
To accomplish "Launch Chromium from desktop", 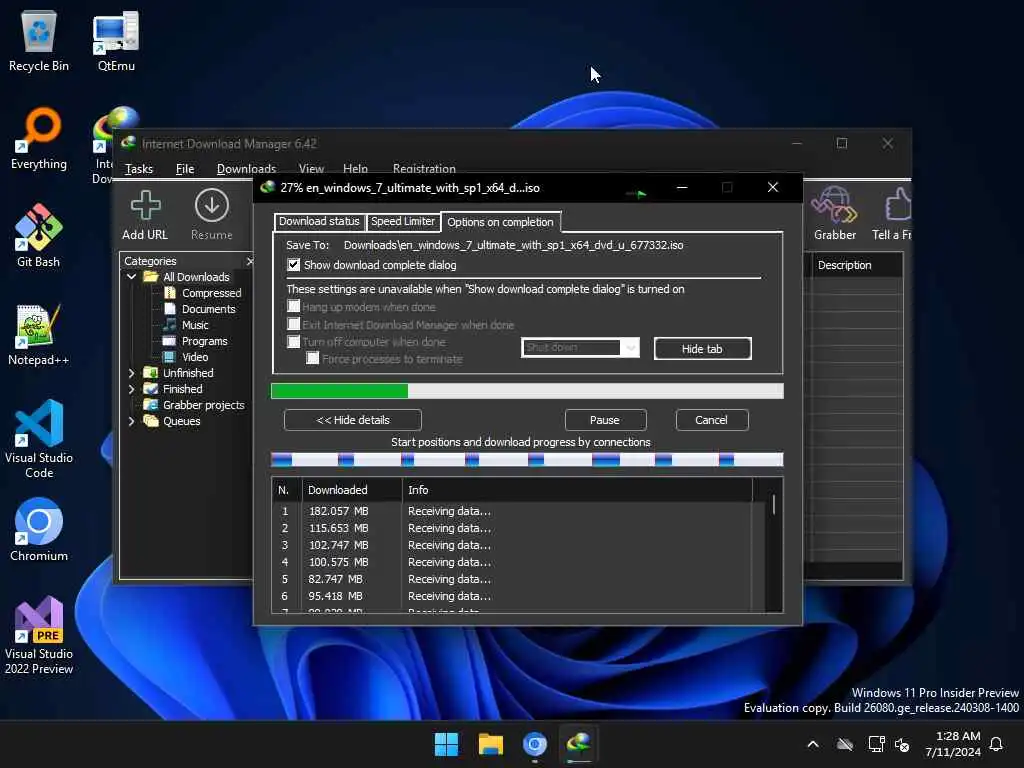I will (39, 530).
